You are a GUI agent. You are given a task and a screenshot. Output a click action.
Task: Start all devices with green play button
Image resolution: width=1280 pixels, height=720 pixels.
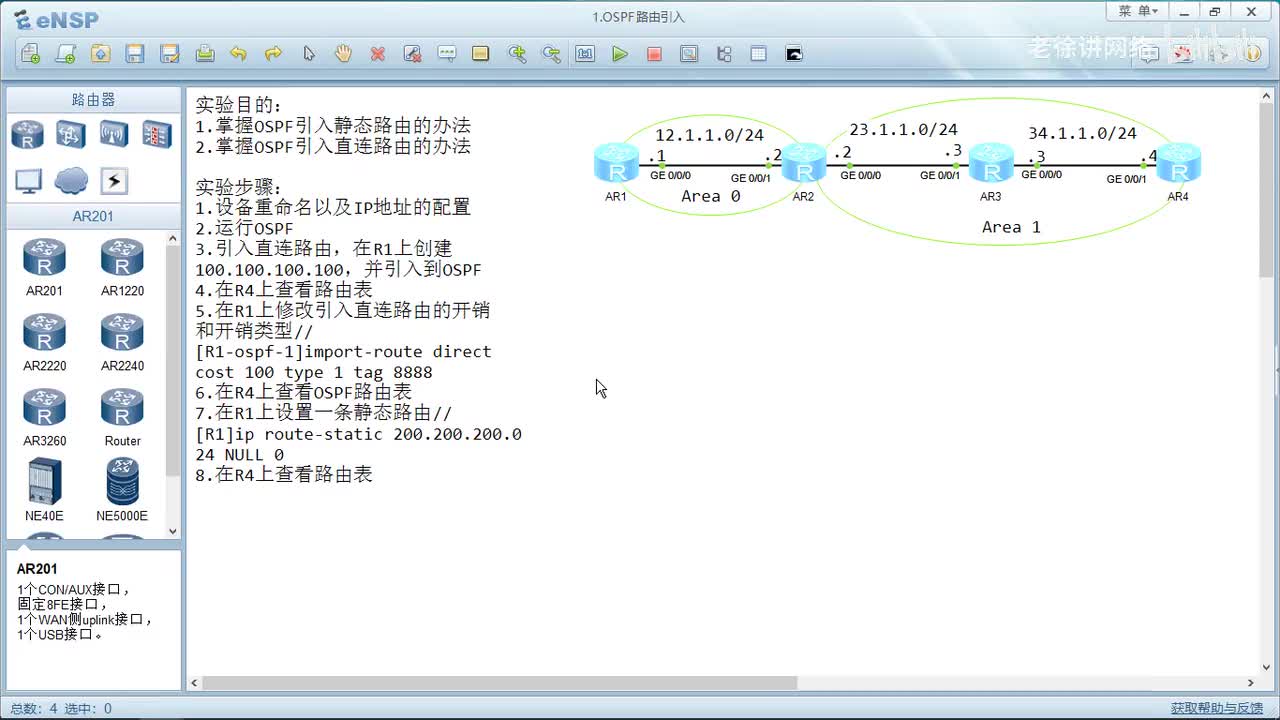tap(620, 54)
